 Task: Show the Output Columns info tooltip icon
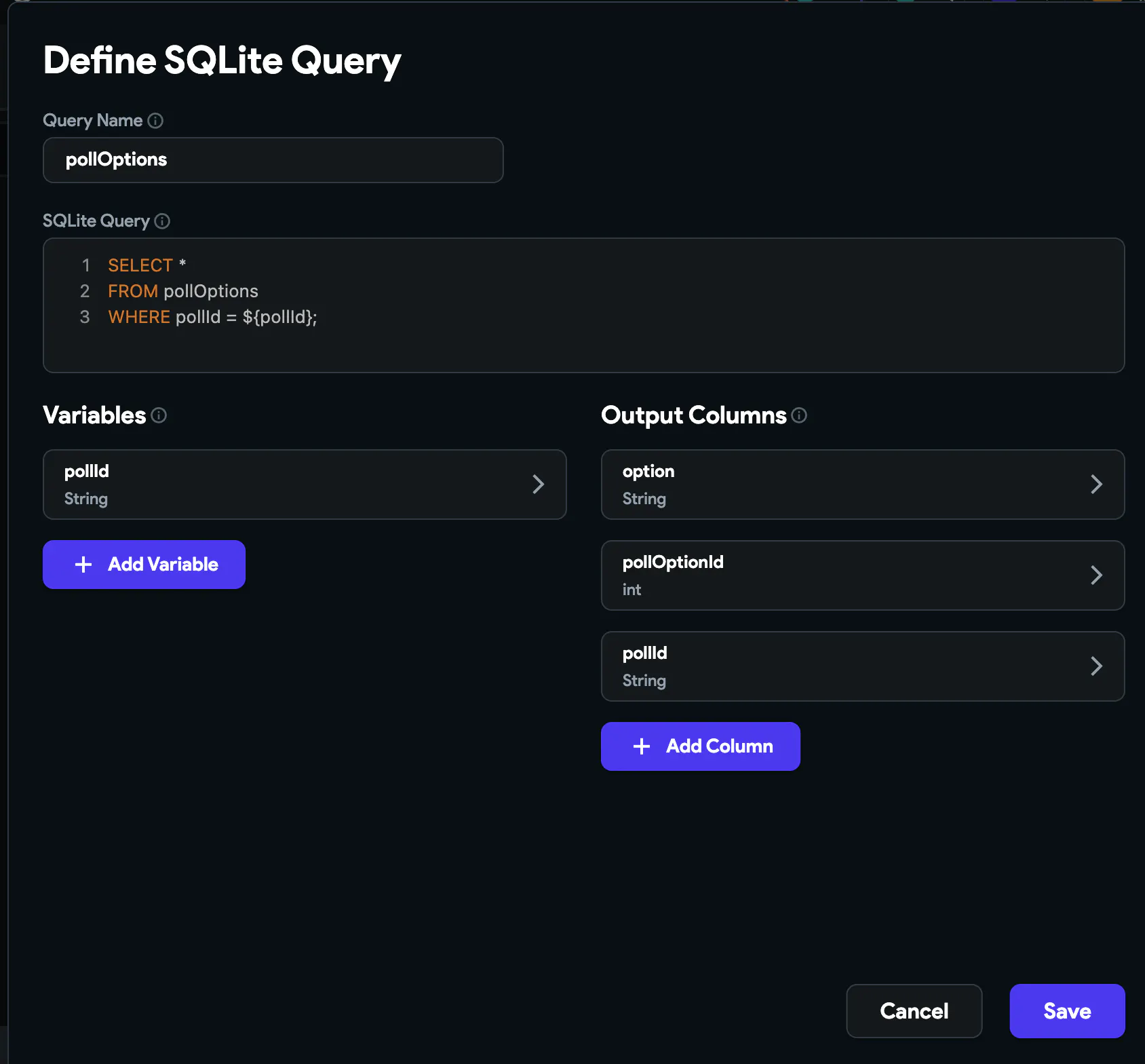tap(799, 415)
